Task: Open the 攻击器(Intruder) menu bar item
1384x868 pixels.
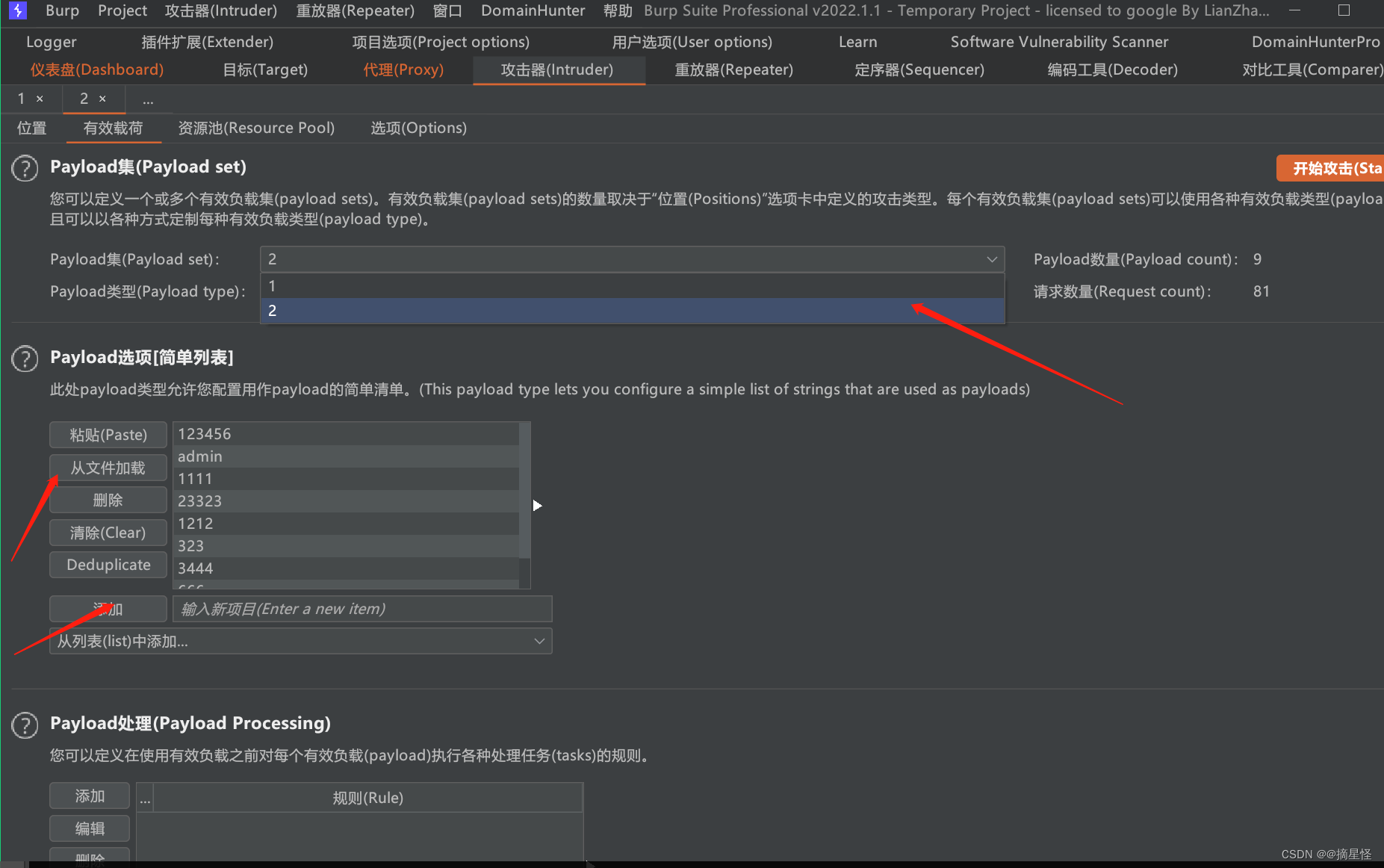Action: point(220,10)
